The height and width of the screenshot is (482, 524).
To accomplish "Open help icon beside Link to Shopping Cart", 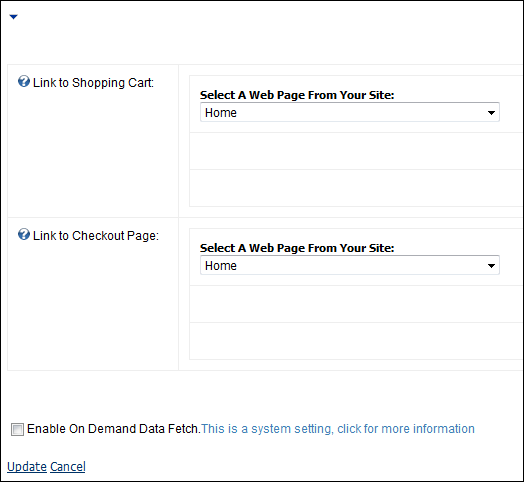I will 24,81.
